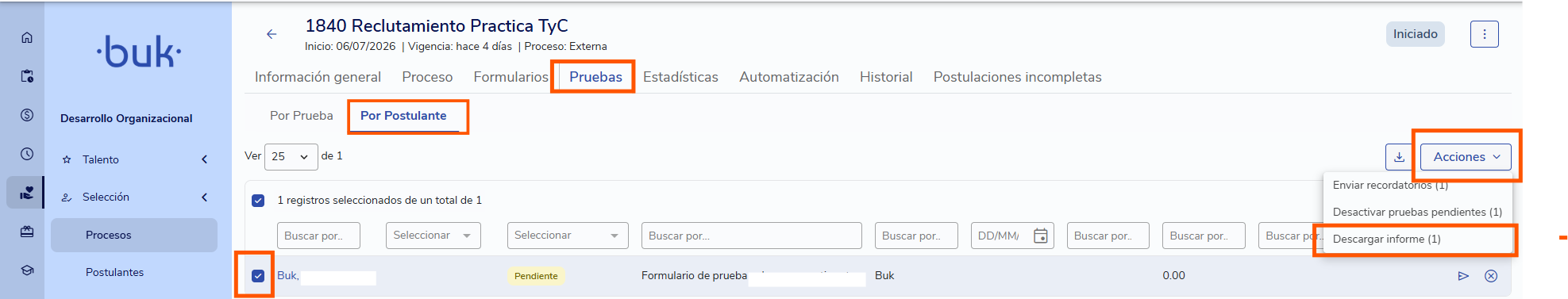The width and height of the screenshot is (1568, 299).
Task: Click the back arrow beside process title
Action: [272, 34]
